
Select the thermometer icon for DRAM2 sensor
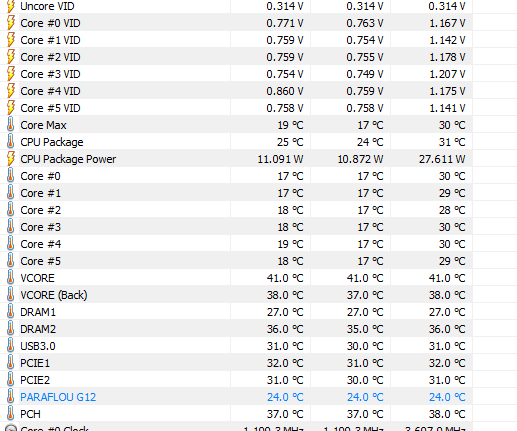click(11, 329)
